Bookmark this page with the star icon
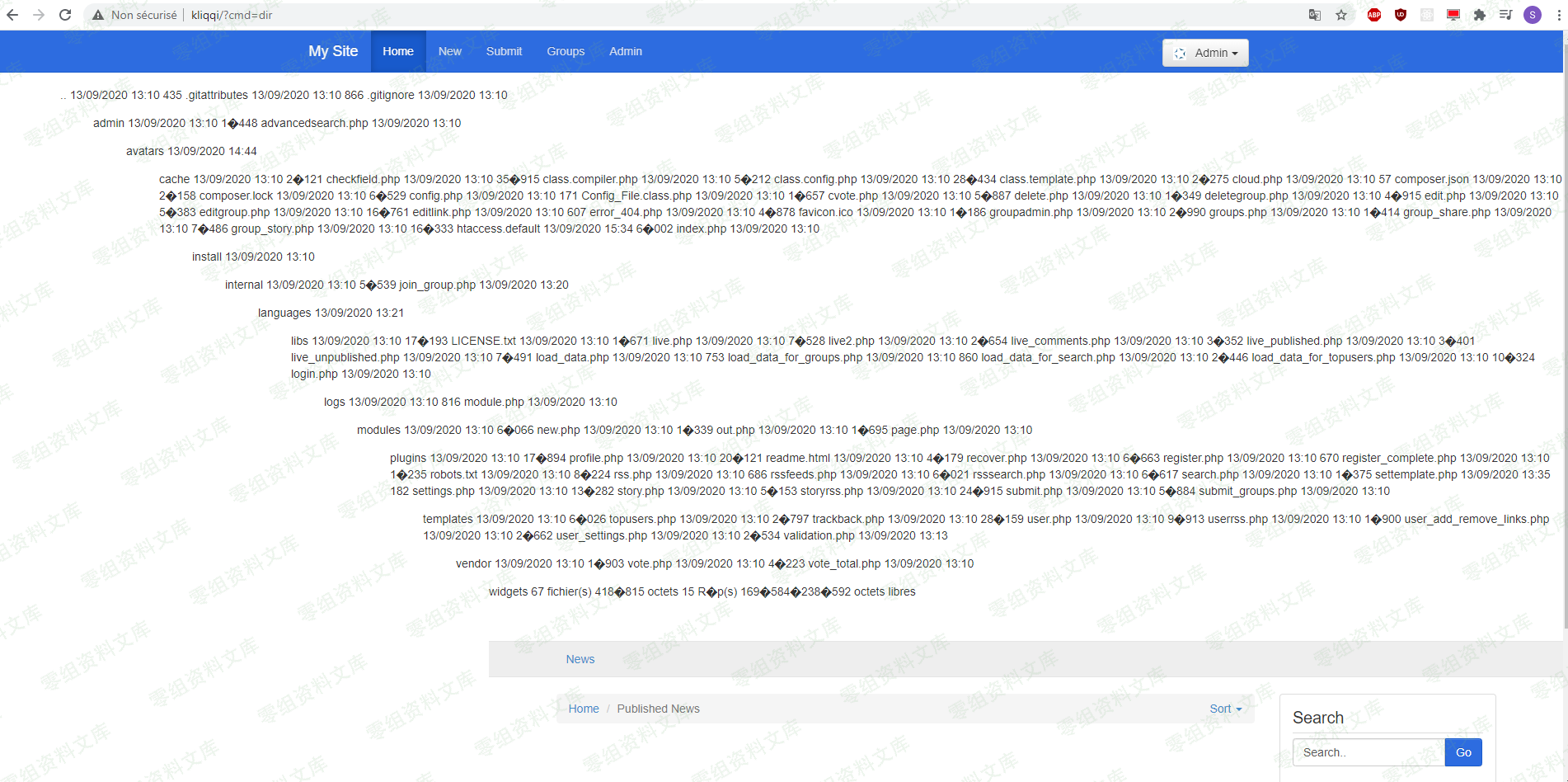Image resolution: width=1568 pixels, height=782 pixels. coord(1341,15)
